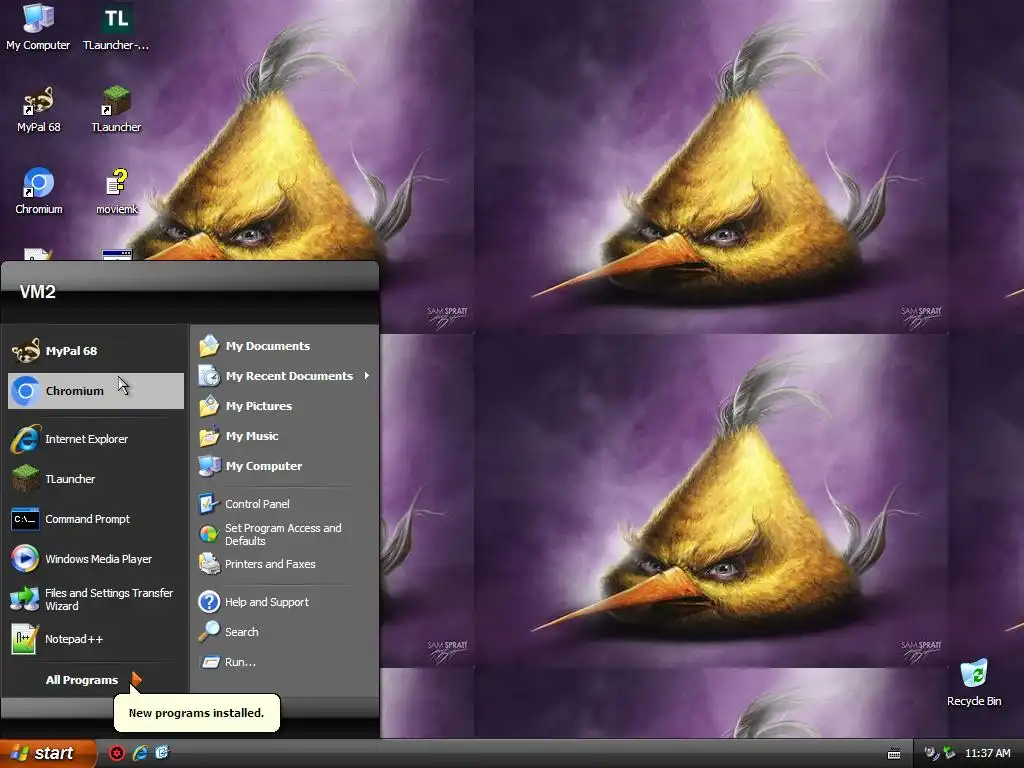Viewport: 1024px width, 768px height.
Task: Launch TLauncher grass block desktop shortcut
Action: click(x=116, y=109)
